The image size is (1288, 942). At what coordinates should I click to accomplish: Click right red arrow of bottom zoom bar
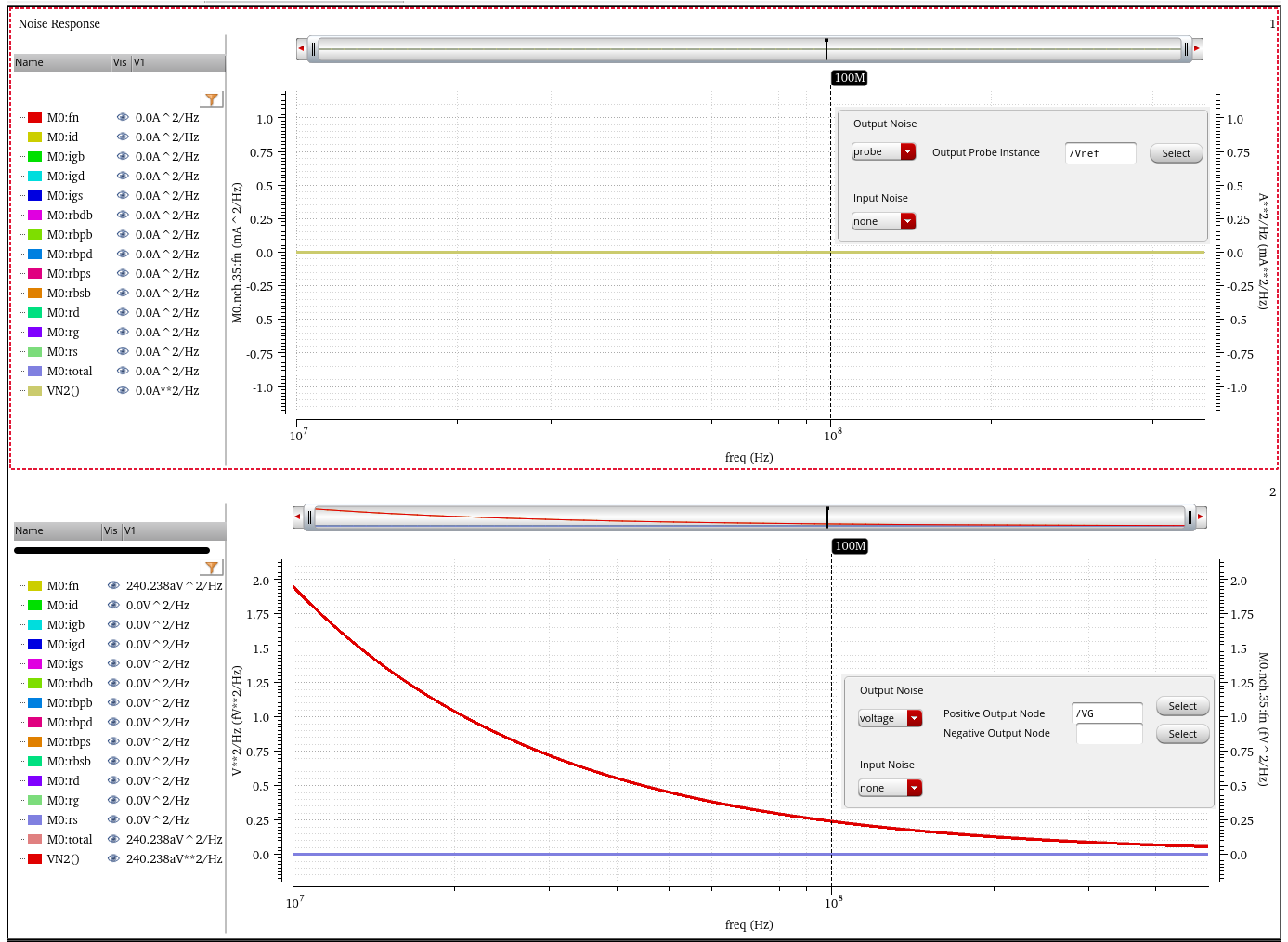coord(1201,517)
